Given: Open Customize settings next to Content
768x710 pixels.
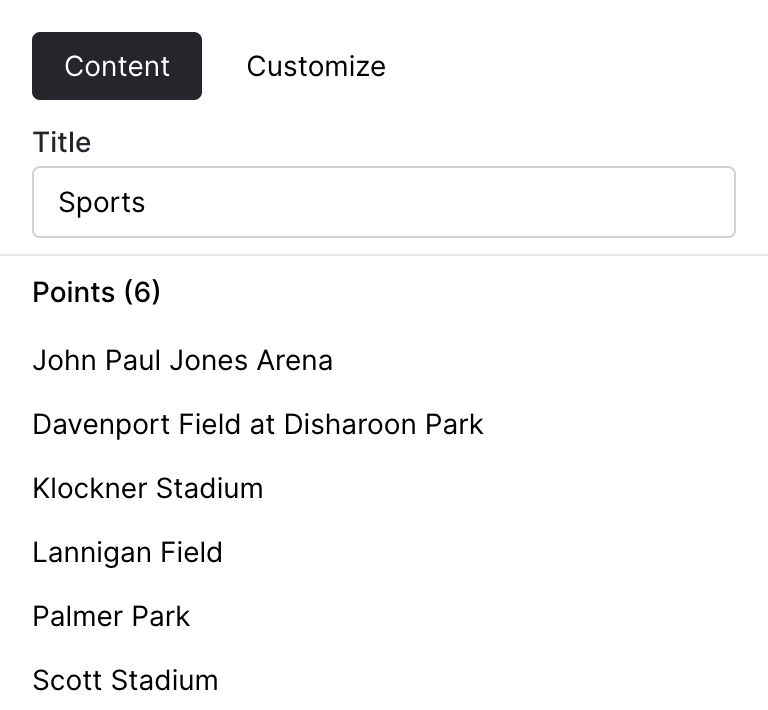Looking at the screenshot, I should [x=316, y=66].
